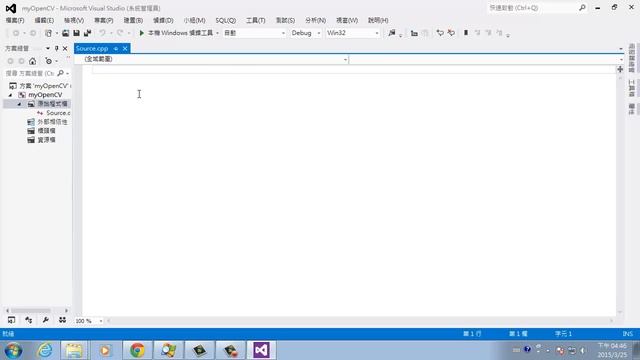Screen dimensions: 640x360
Task: Switch to the Source.cpp editor tab
Action: [92, 49]
